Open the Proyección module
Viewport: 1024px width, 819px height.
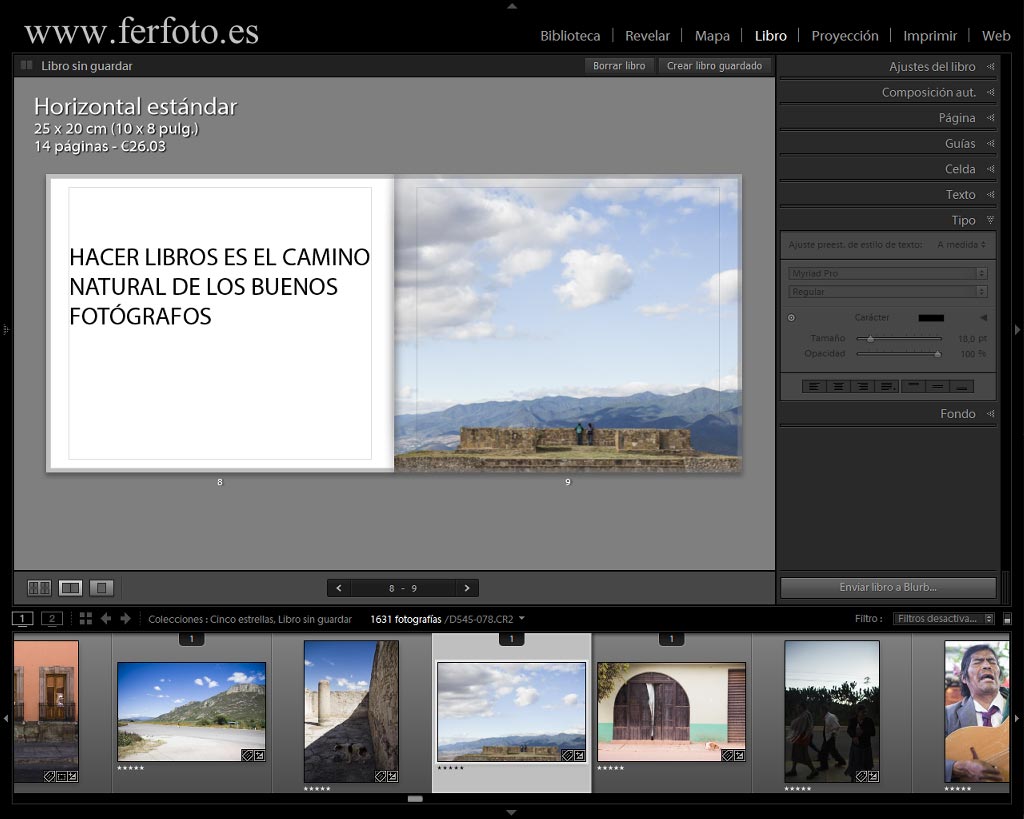pyautogui.click(x=845, y=36)
